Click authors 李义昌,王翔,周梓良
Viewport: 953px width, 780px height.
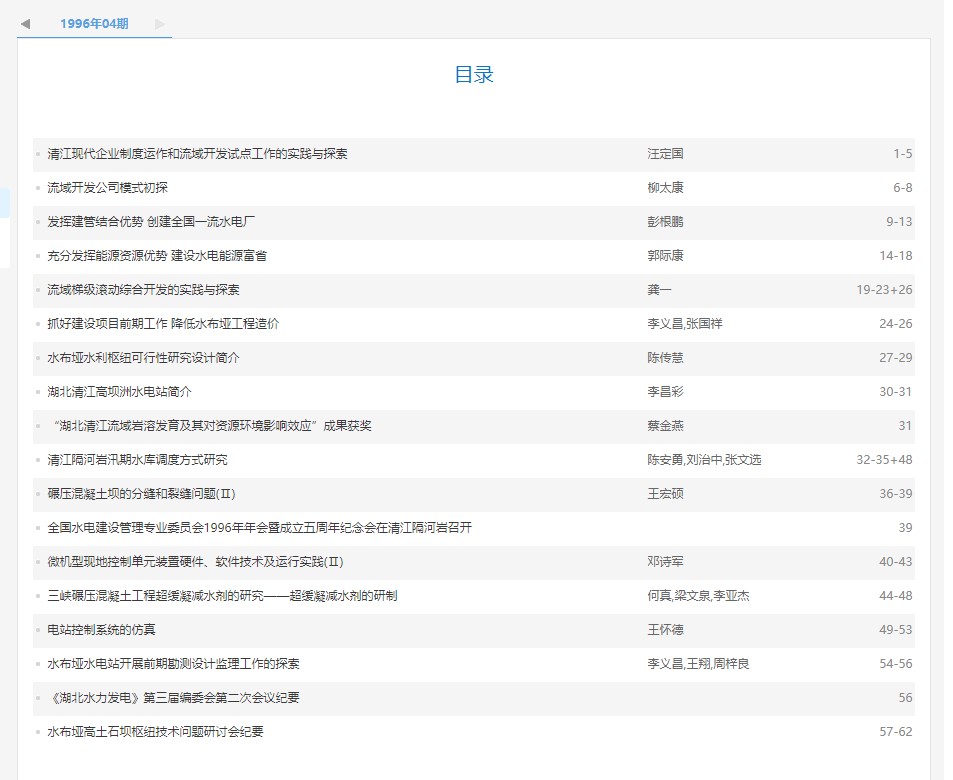tap(698, 664)
